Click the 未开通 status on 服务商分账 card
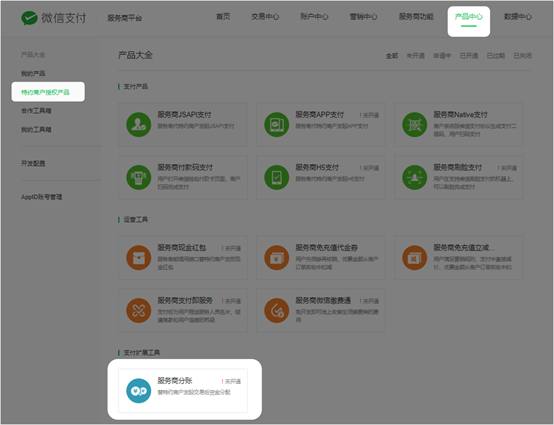Viewport: 554px width, 425px height. (x=231, y=382)
